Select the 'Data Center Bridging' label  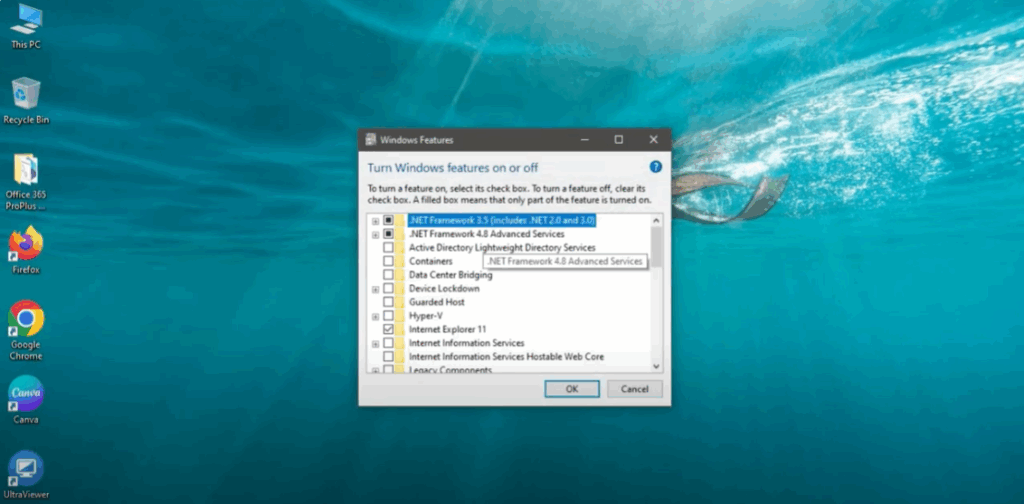pos(451,275)
